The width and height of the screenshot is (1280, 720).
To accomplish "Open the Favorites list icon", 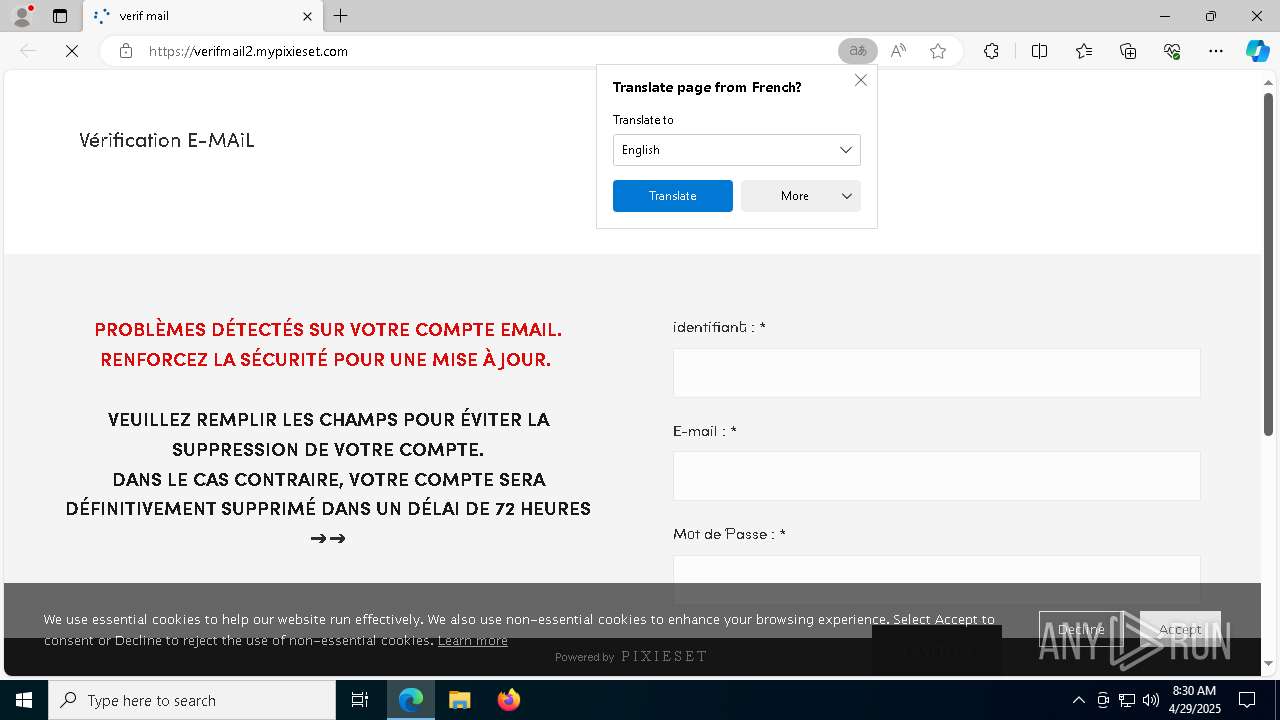I will tap(1084, 51).
